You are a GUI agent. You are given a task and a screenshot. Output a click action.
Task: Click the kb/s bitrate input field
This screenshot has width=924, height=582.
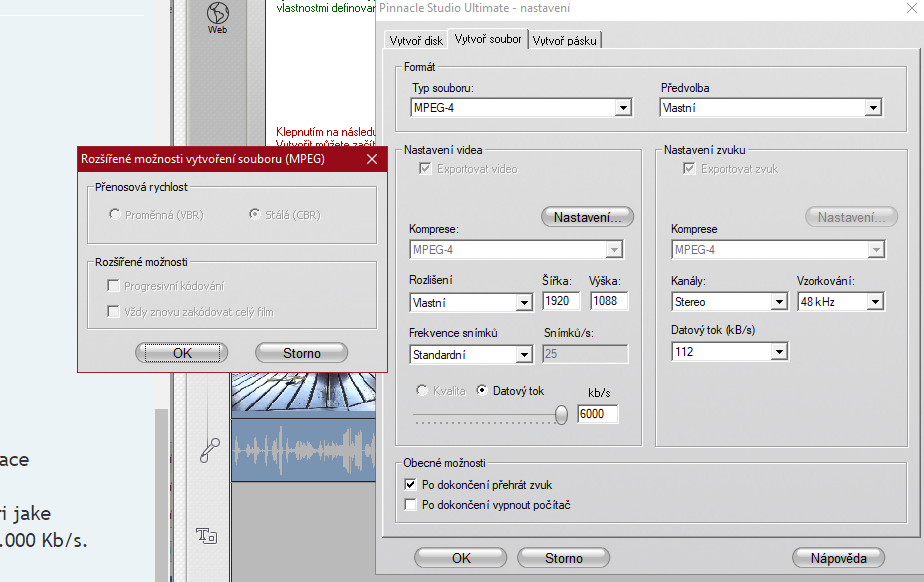point(596,414)
